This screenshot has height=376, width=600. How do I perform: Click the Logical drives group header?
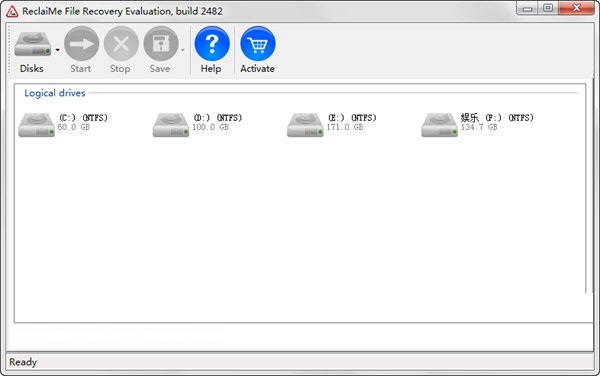click(55, 93)
